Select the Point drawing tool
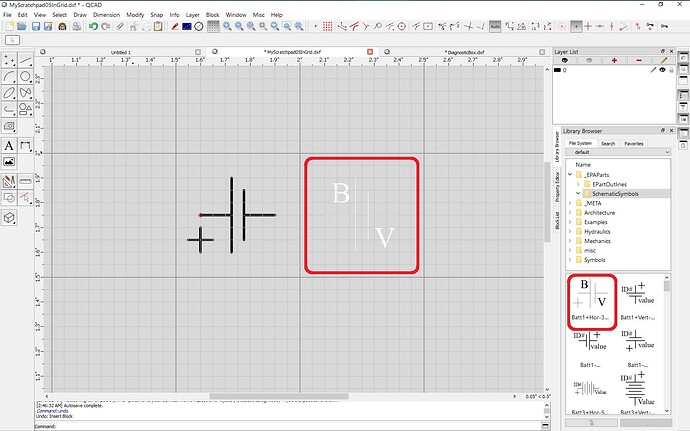Image resolution: width=690 pixels, height=431 pixels. (x=9, y=60)
